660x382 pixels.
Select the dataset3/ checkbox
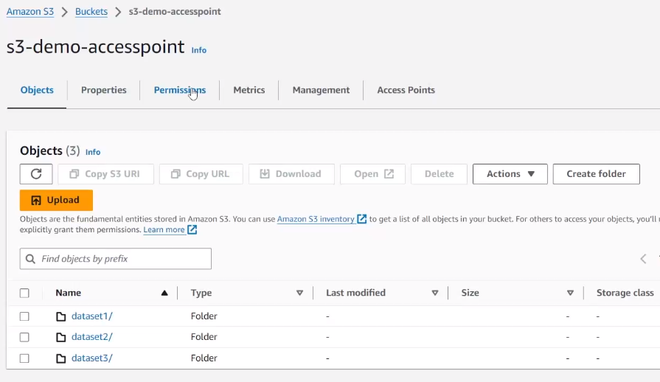(x=24, y=358)
